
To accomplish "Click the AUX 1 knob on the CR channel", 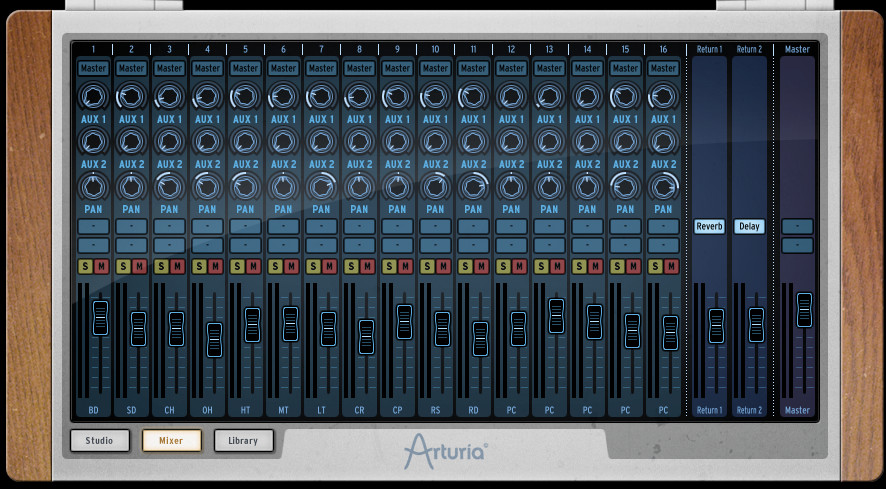I will tap(359, 96).
